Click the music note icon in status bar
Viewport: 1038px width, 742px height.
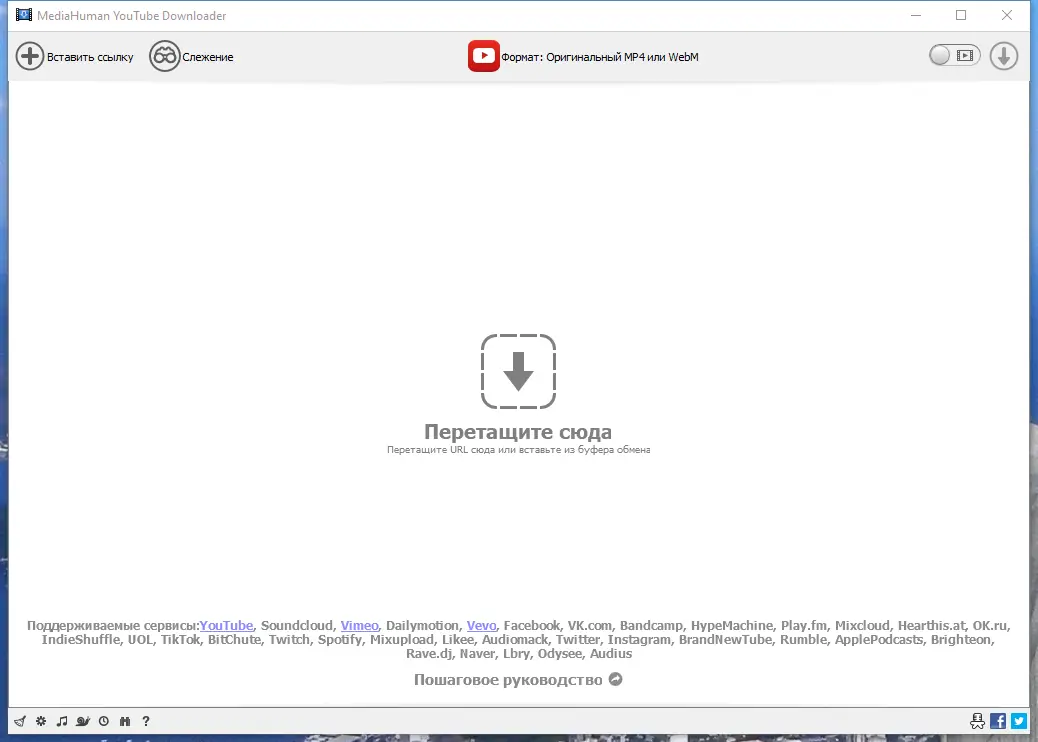pos(62,721)
